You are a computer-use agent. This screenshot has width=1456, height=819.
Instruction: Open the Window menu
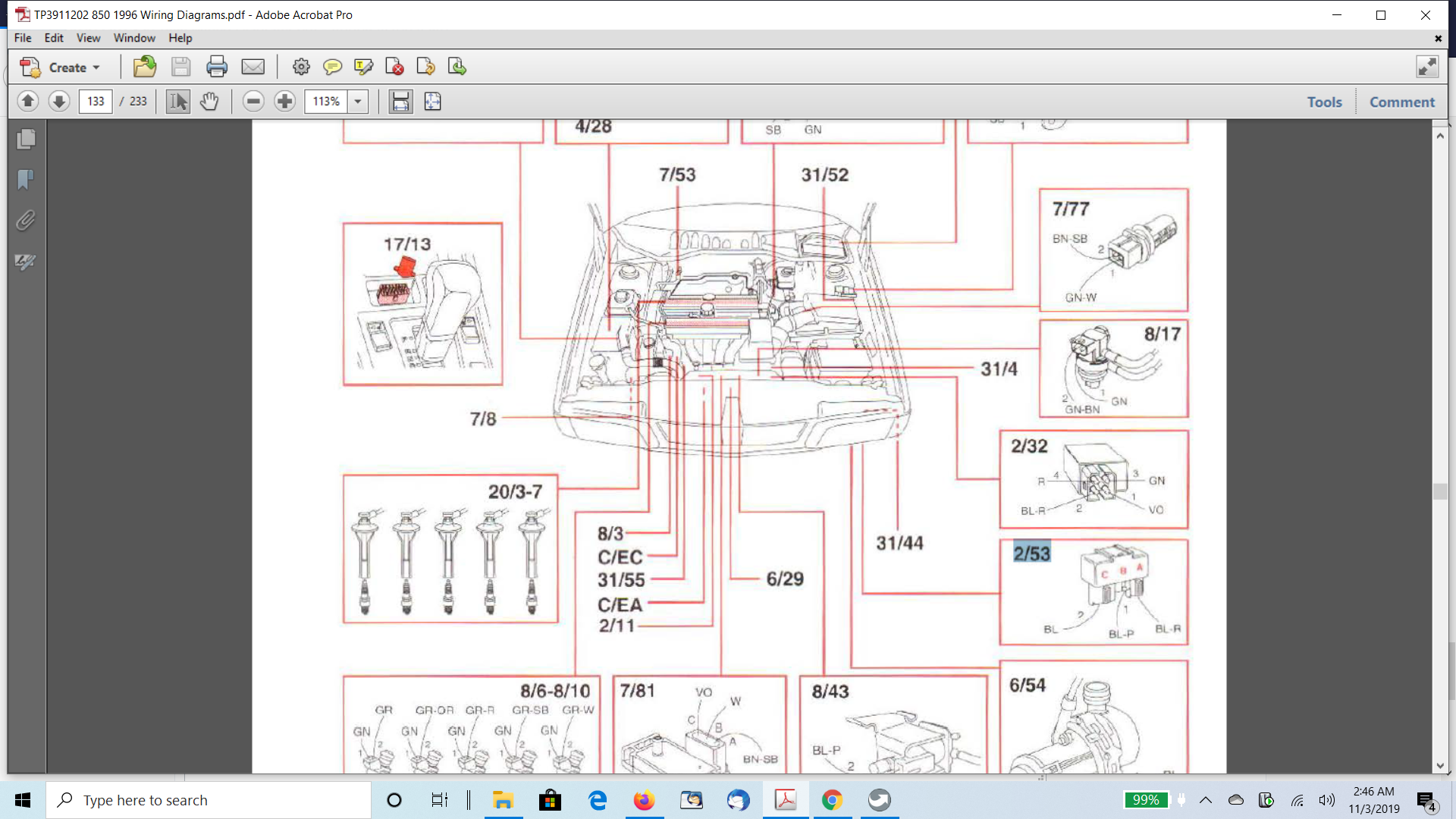point(134,38)
